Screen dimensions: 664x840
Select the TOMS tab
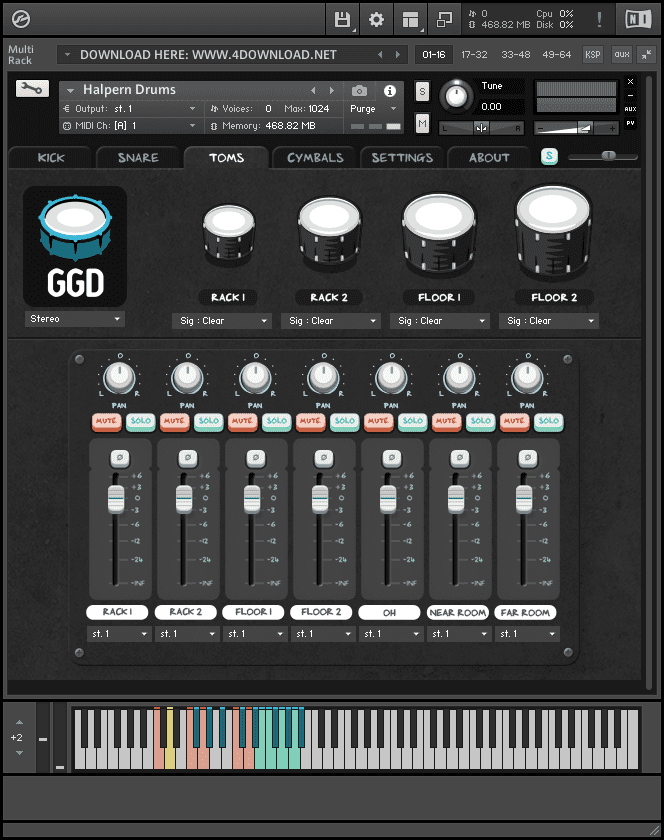227,158
